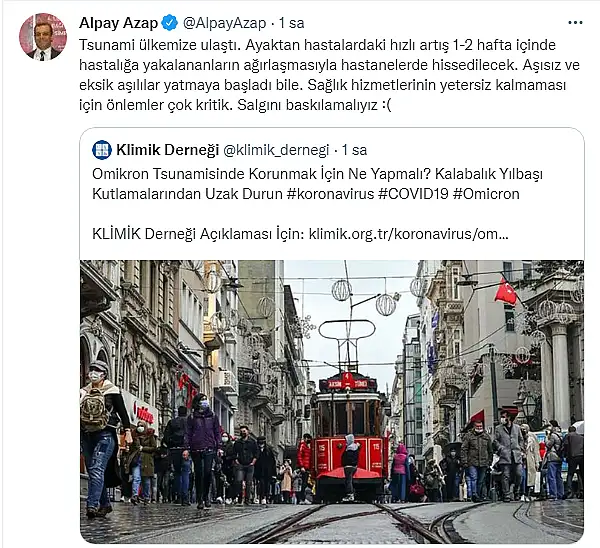Open the Istiklal street tram photo

click(x=332, y=401)
